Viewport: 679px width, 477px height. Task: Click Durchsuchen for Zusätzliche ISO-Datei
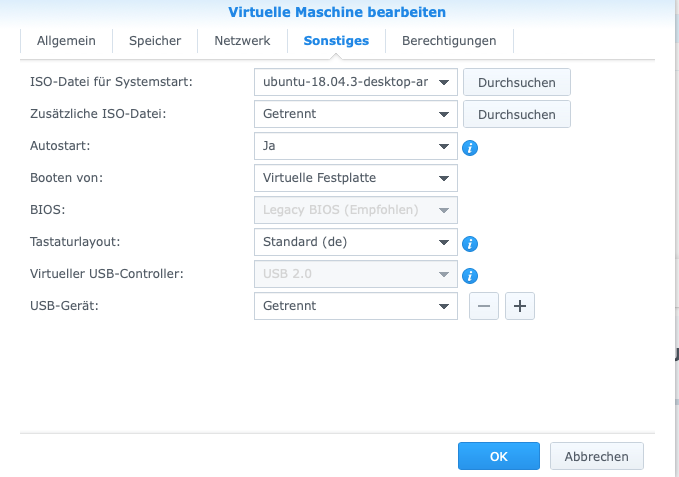(516, 114)
